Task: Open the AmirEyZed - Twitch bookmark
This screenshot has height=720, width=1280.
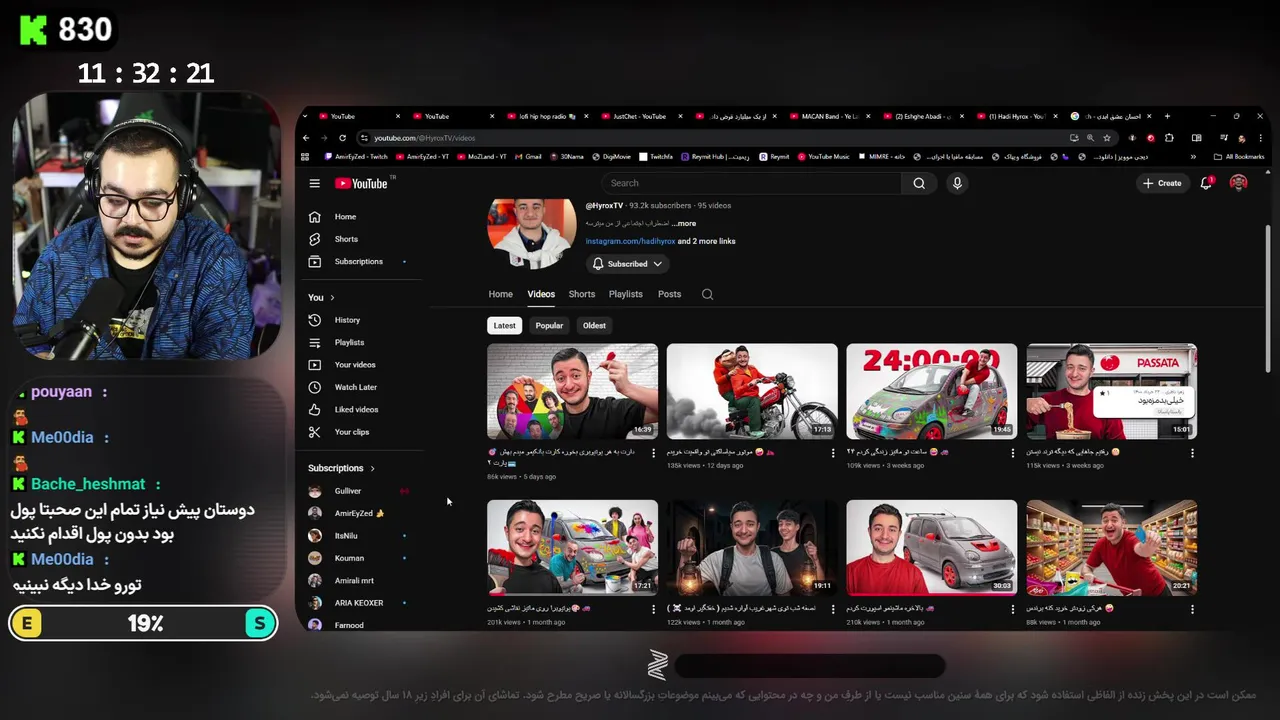Action: [356, 157]
